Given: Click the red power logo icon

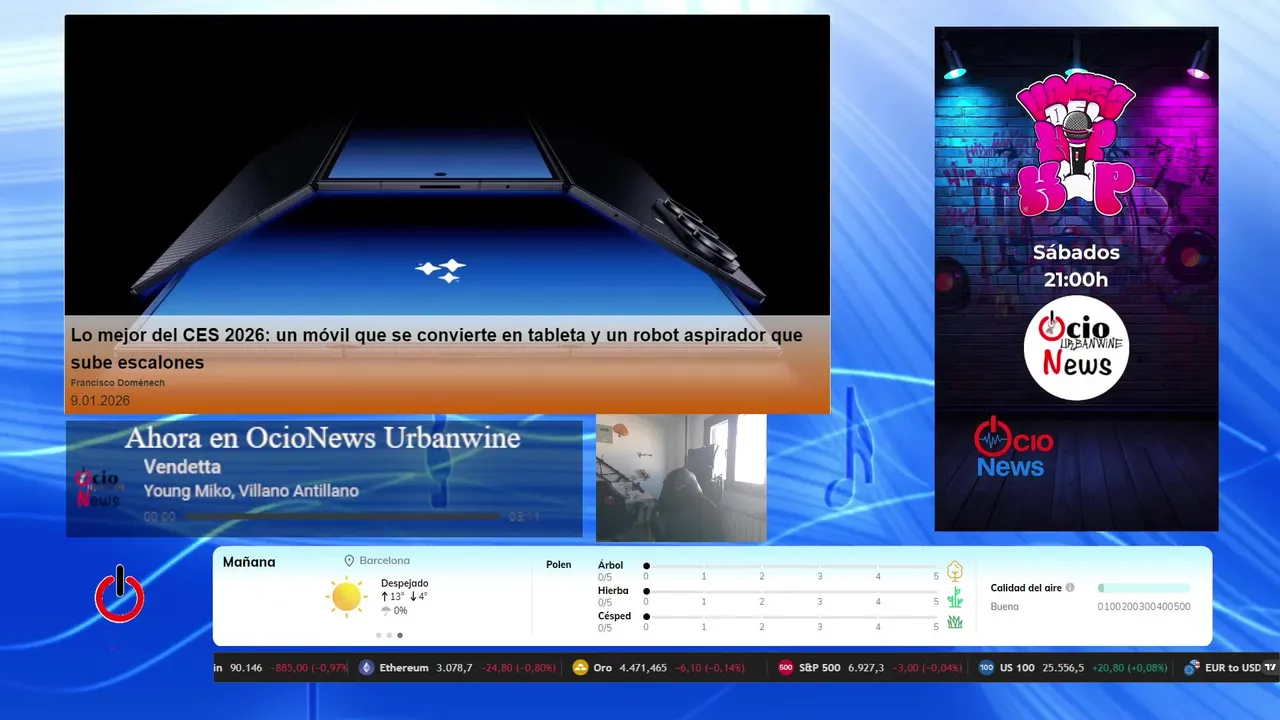Looking at the screenshot, I should click(120, 595).
